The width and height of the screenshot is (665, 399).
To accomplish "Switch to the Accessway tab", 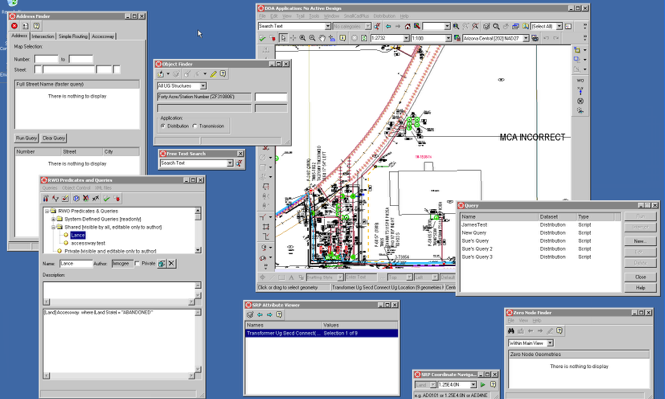I will tap(103, 36).
